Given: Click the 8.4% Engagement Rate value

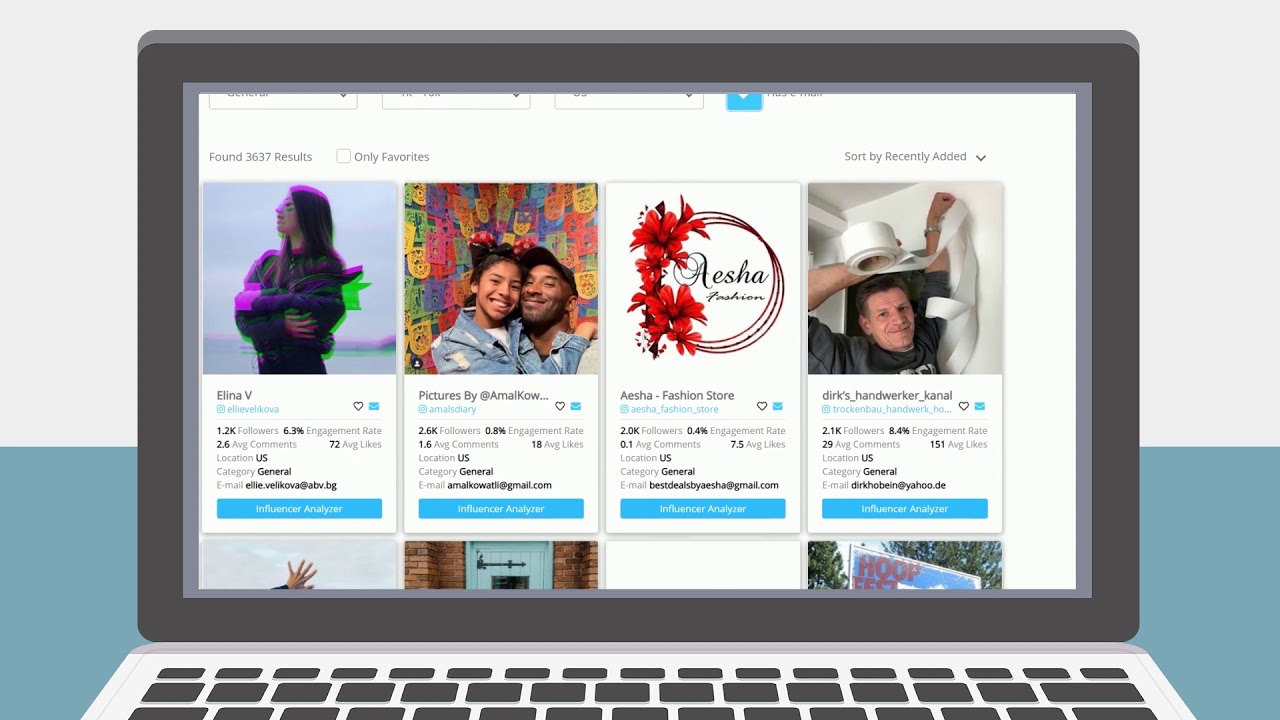Looking at the screenshot, I should coord(899,431).
